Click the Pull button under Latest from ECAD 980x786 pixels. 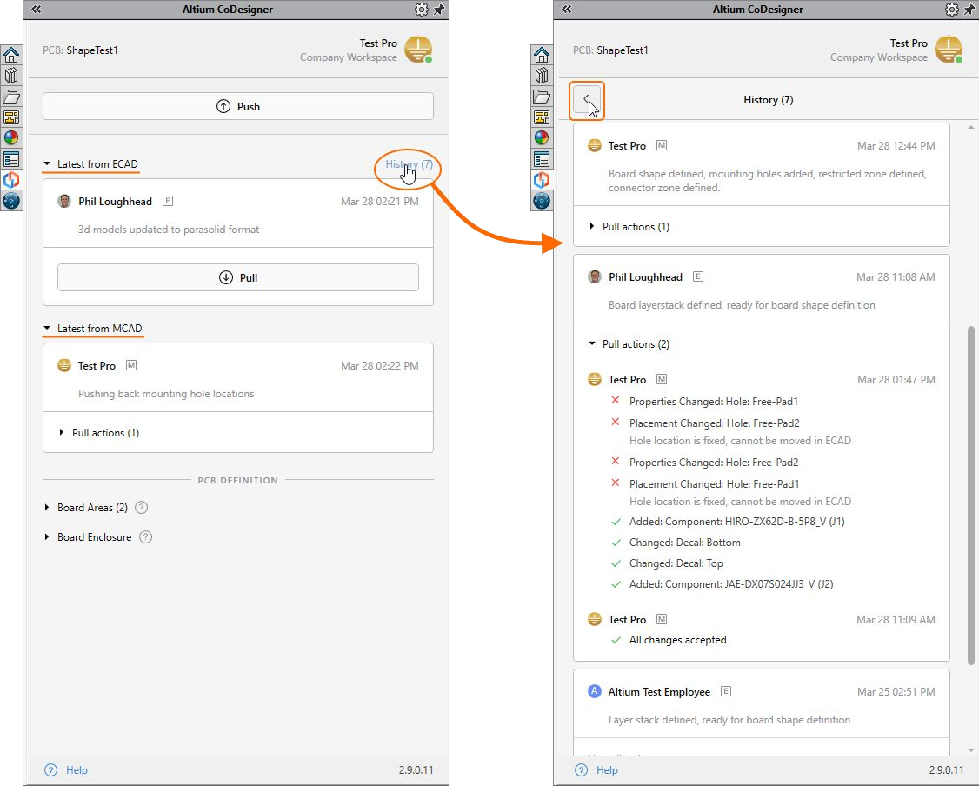tap(238, 277)
